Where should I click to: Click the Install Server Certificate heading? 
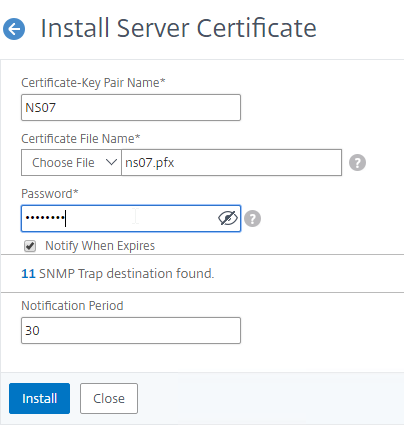coord(178,28)
